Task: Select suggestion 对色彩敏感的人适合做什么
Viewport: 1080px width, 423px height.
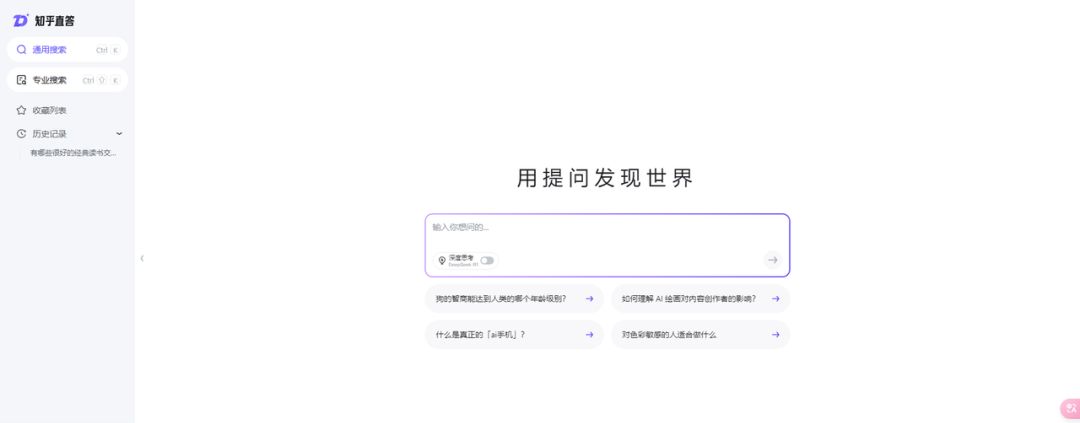Action: pos(669,335)
